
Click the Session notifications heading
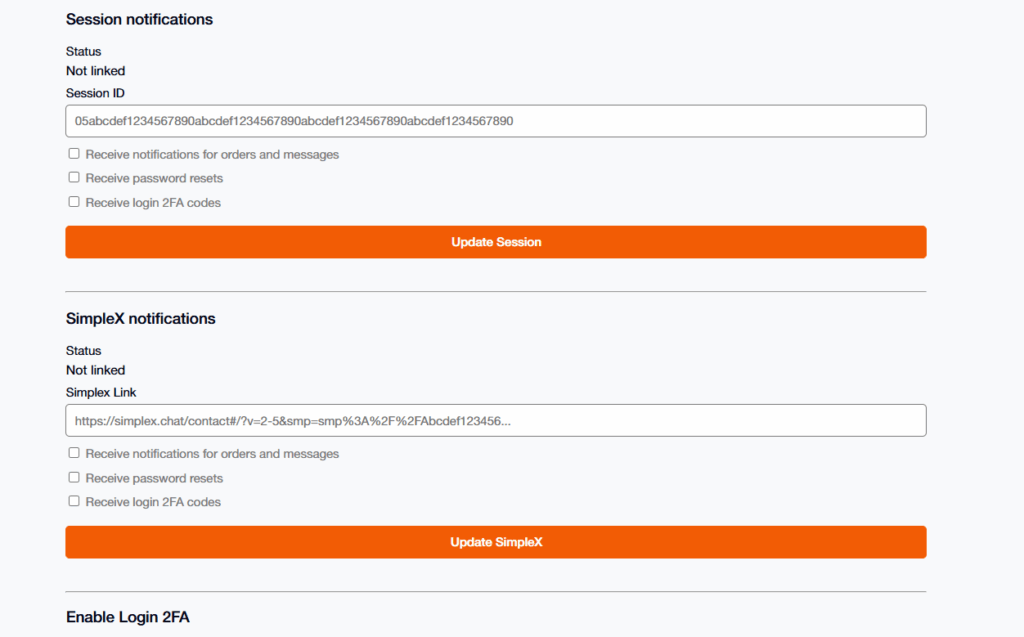(x=139, y=19)
